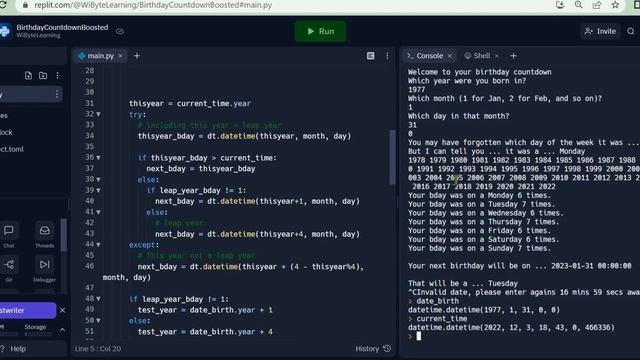Open the selected file's options menu
The width and height of the screenshot is (640, 360).
[x=56, y=94]
